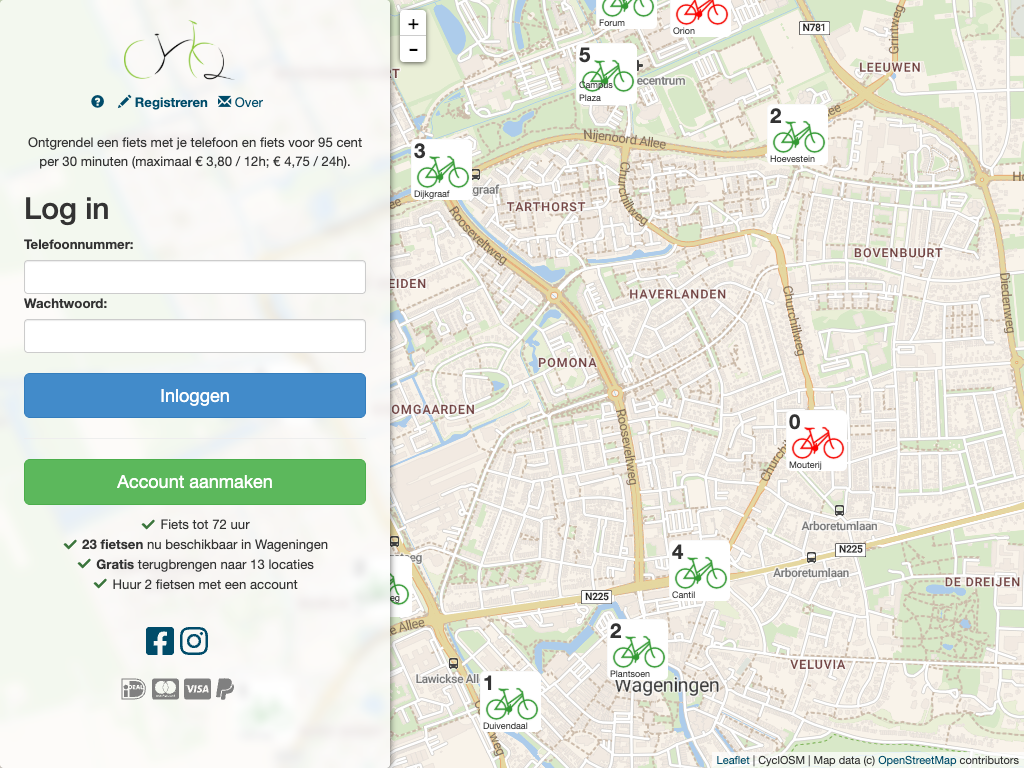Click the N781 road label

point(814,27)
